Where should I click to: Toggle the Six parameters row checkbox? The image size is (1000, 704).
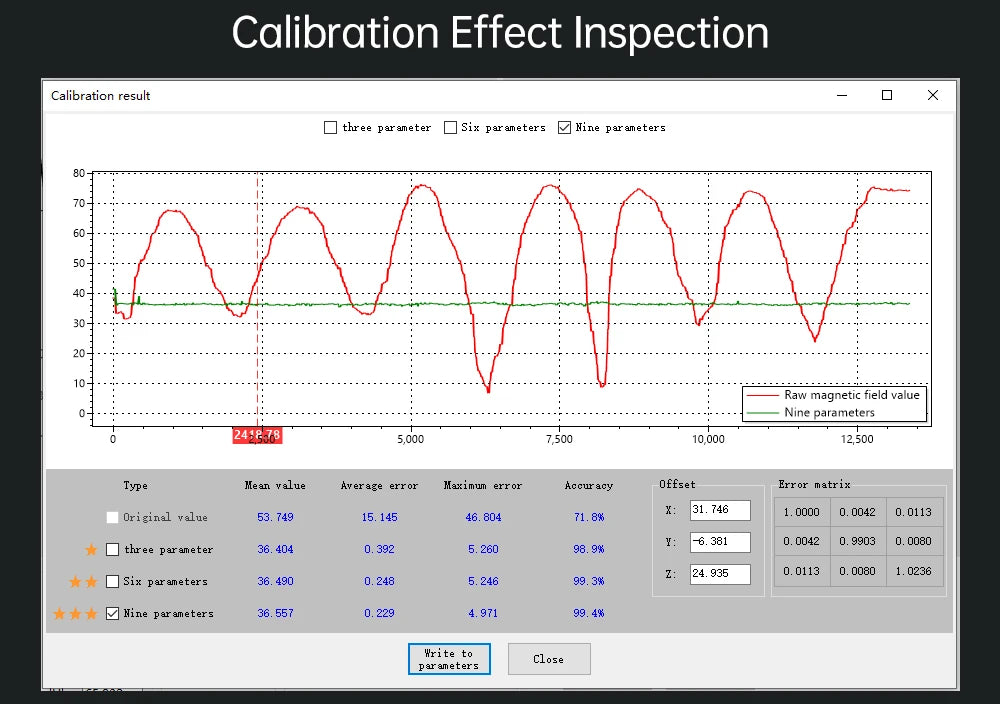[x=112, y=581]
